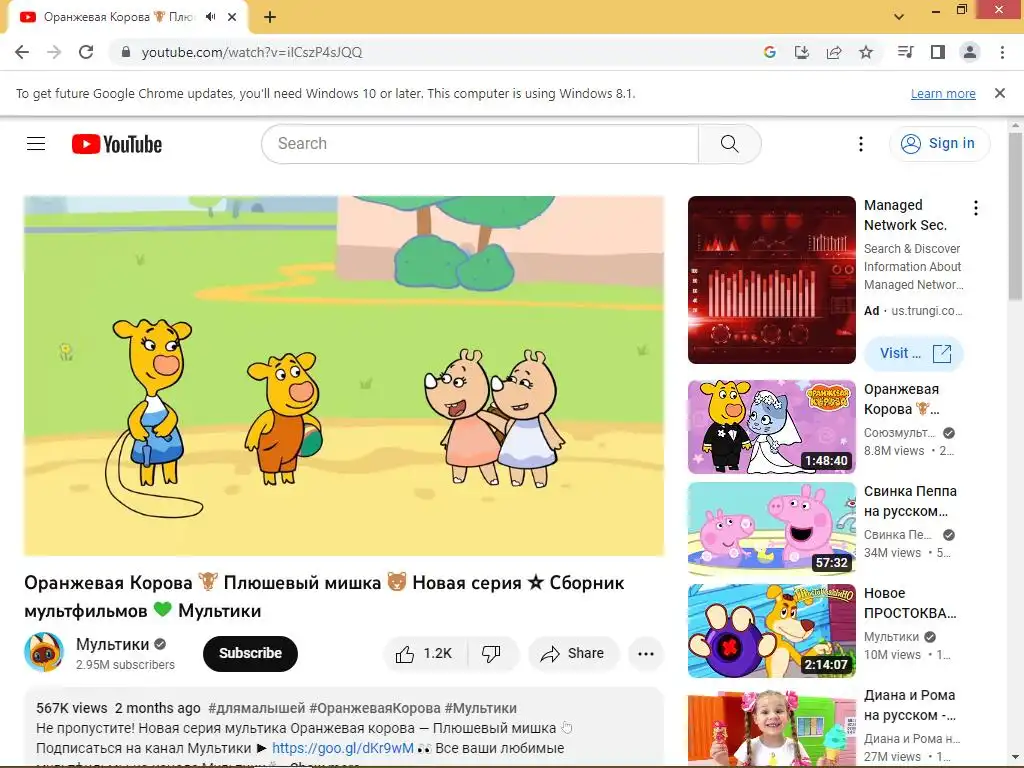Play Диана и Рома video thumbnail

click(x=771, y=727)
